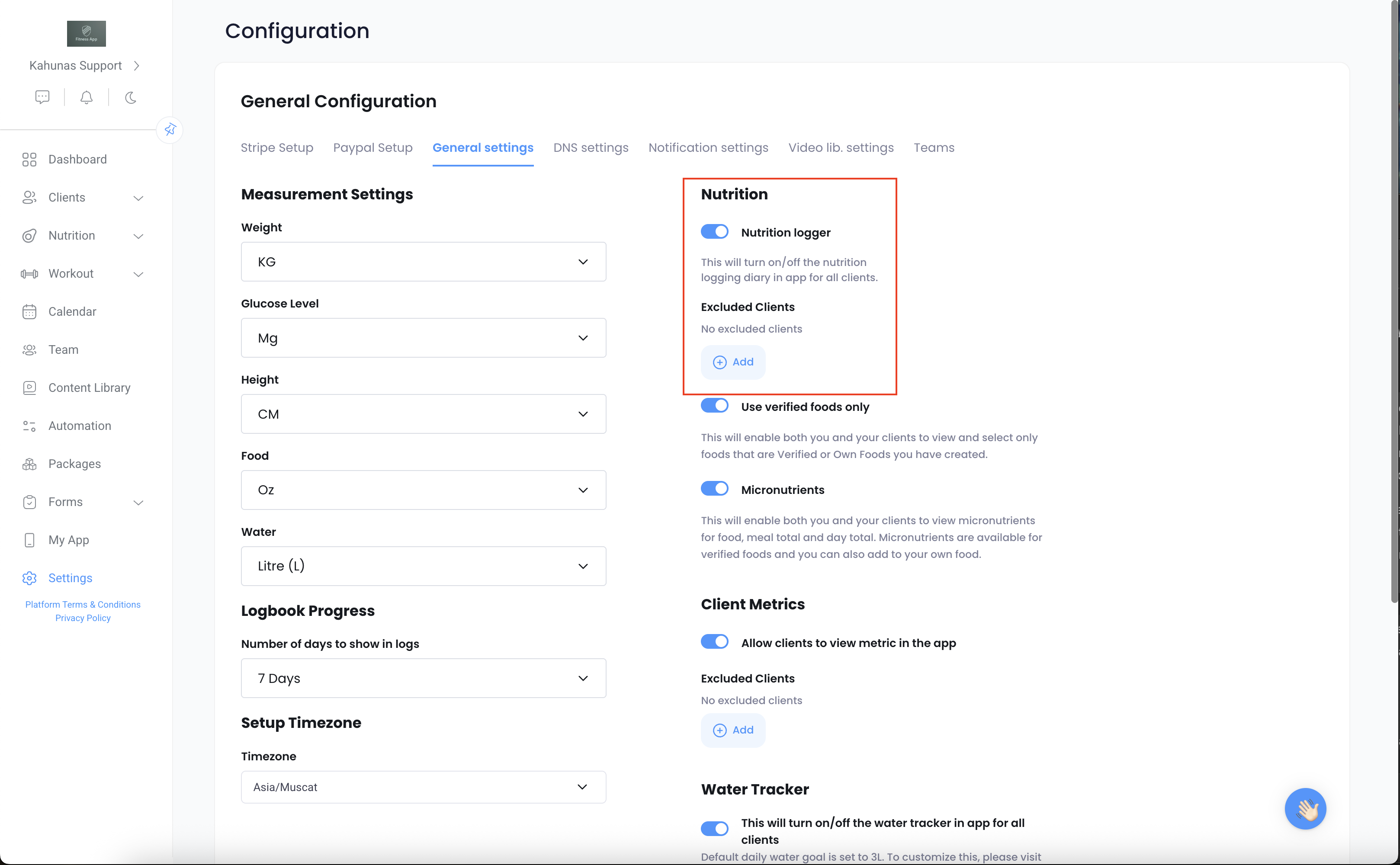The image size is (1400, 865).
Task: Expand the Clients sidebar submenu
Action: (x=138, y=197)
